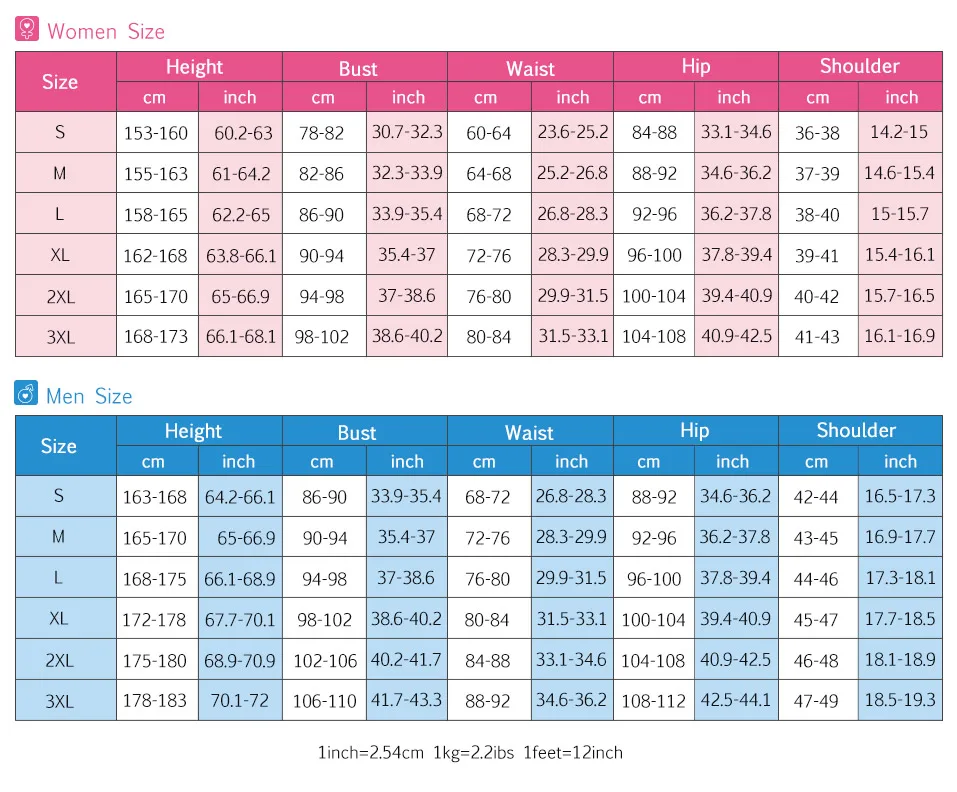957x792 pixels.
Task: Select the XL row label in women's table
Action: pyautogui.click(x=60, y=255)
